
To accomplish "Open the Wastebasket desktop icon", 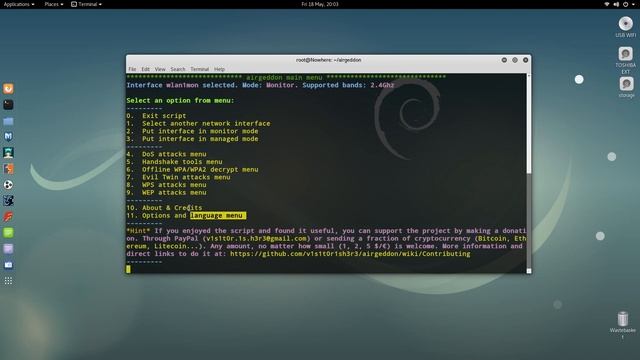I will pos(622,325).
